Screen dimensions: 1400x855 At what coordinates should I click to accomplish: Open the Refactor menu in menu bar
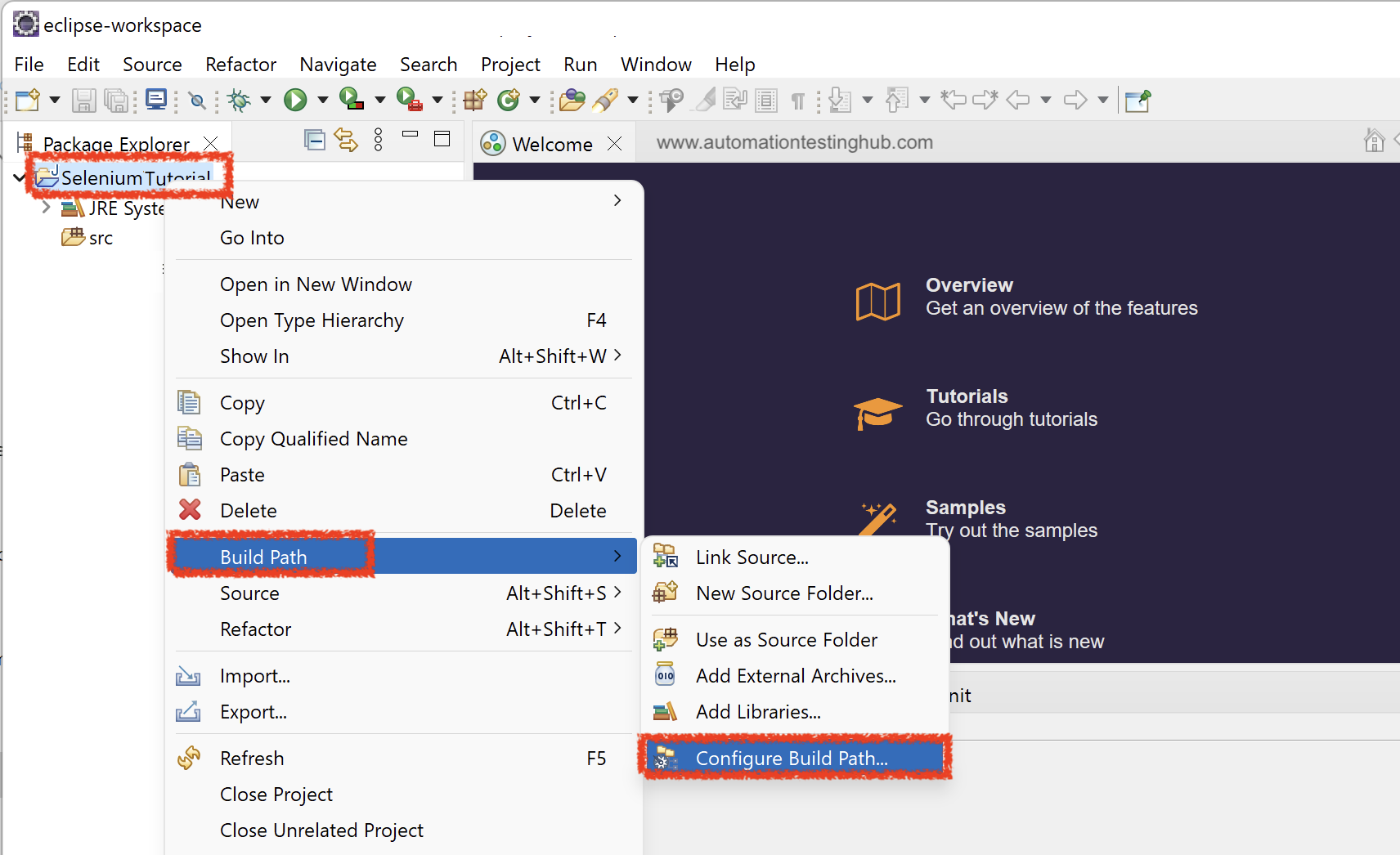(x=241, y=65)
